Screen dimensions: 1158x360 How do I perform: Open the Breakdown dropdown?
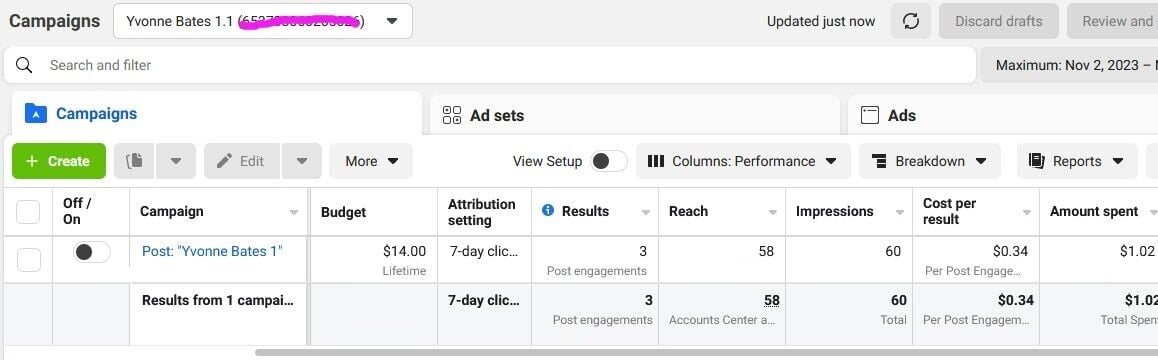point(930,161)
